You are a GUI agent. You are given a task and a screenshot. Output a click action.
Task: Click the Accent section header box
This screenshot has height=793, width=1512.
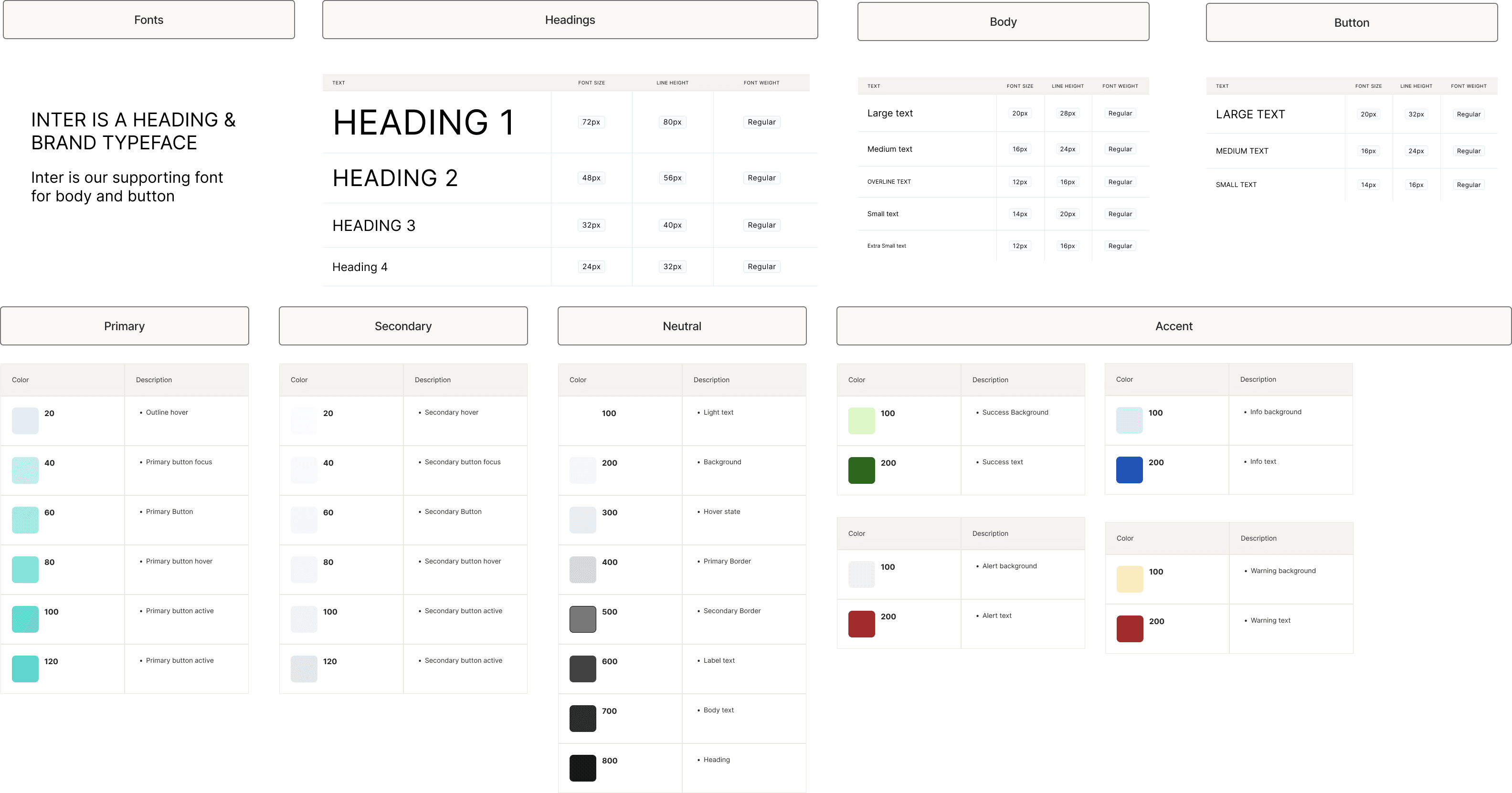1174,326
